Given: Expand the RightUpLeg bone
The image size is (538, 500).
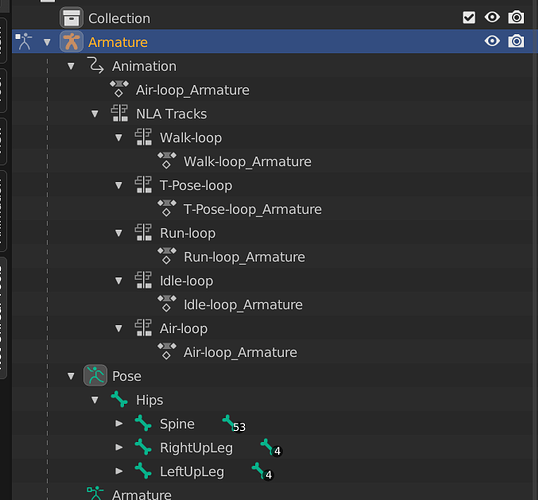Looking at the screenshot, I should tap(119, 447).
